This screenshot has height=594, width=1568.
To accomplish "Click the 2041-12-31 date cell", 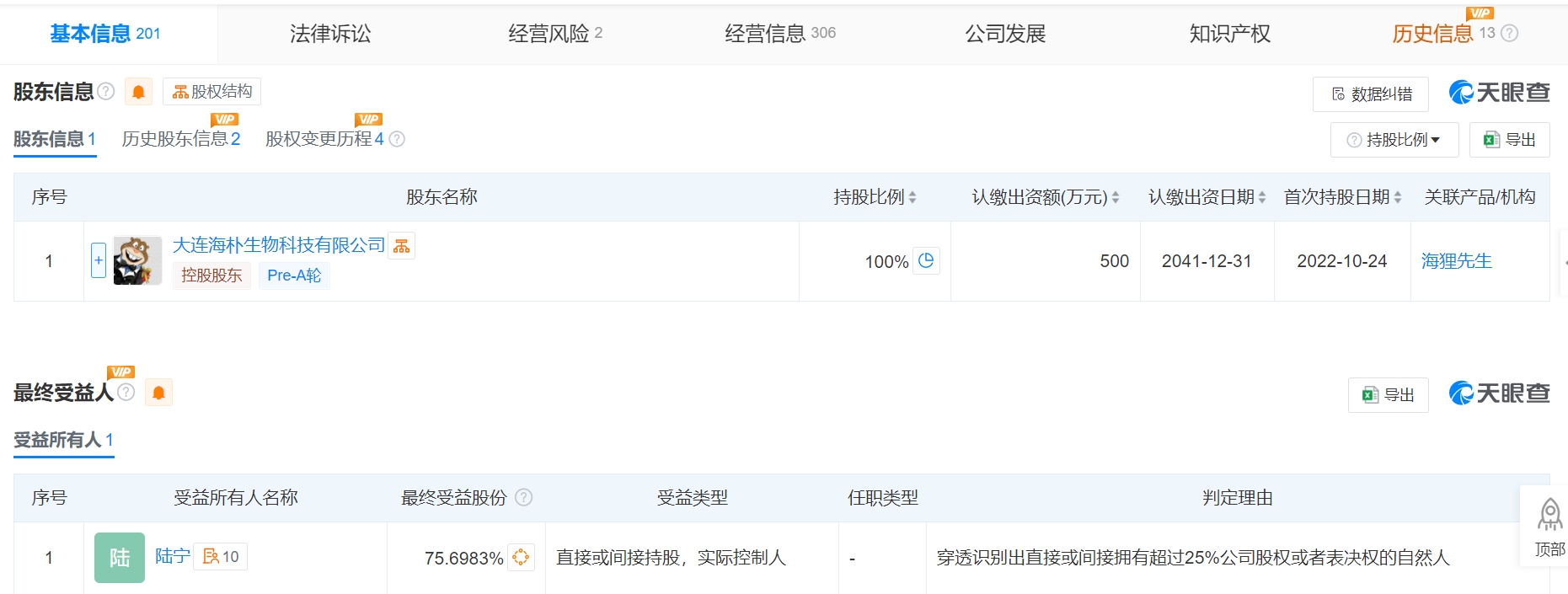I will click(x=1207, y=261).
